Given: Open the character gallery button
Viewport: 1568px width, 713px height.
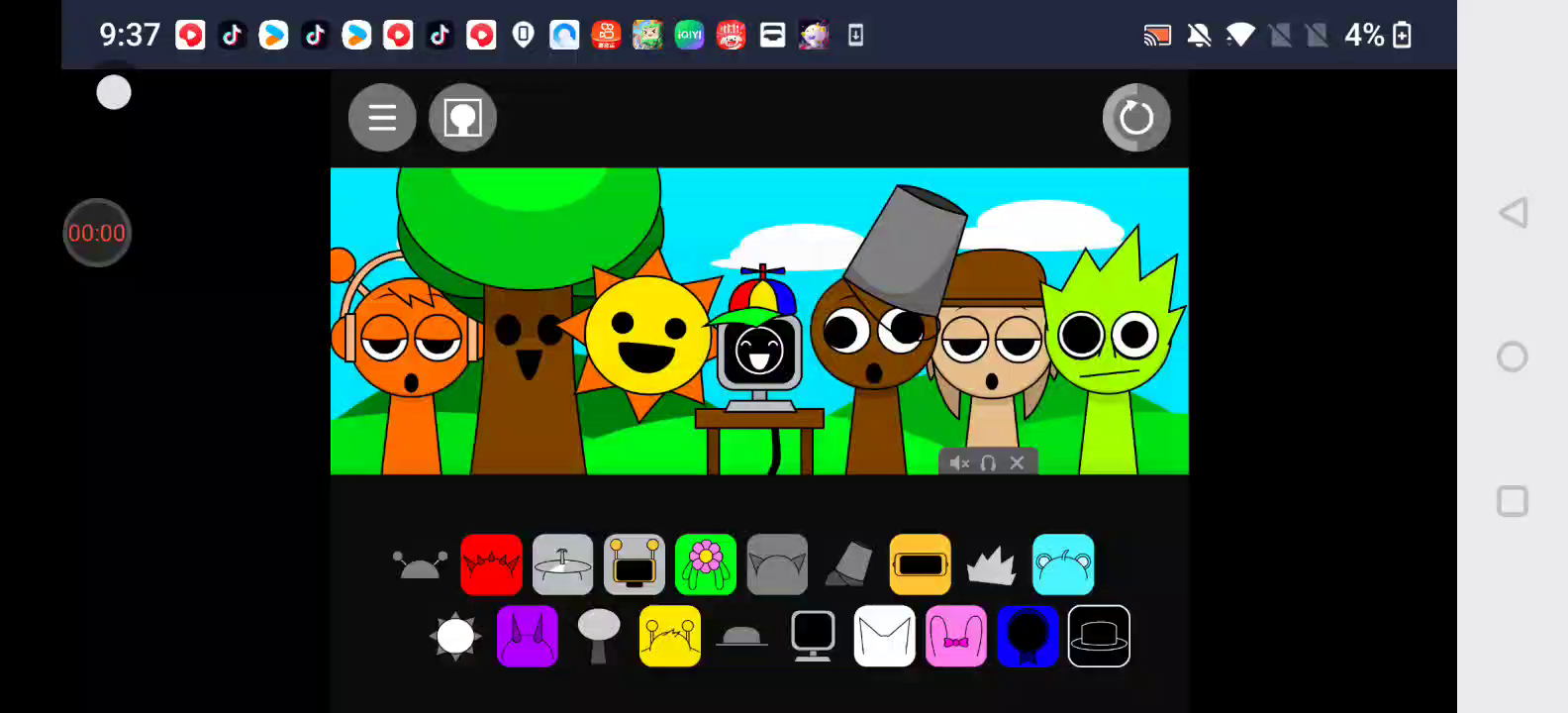Looking at the screenshot, I should pyautogui.click(x=462, y=118).
